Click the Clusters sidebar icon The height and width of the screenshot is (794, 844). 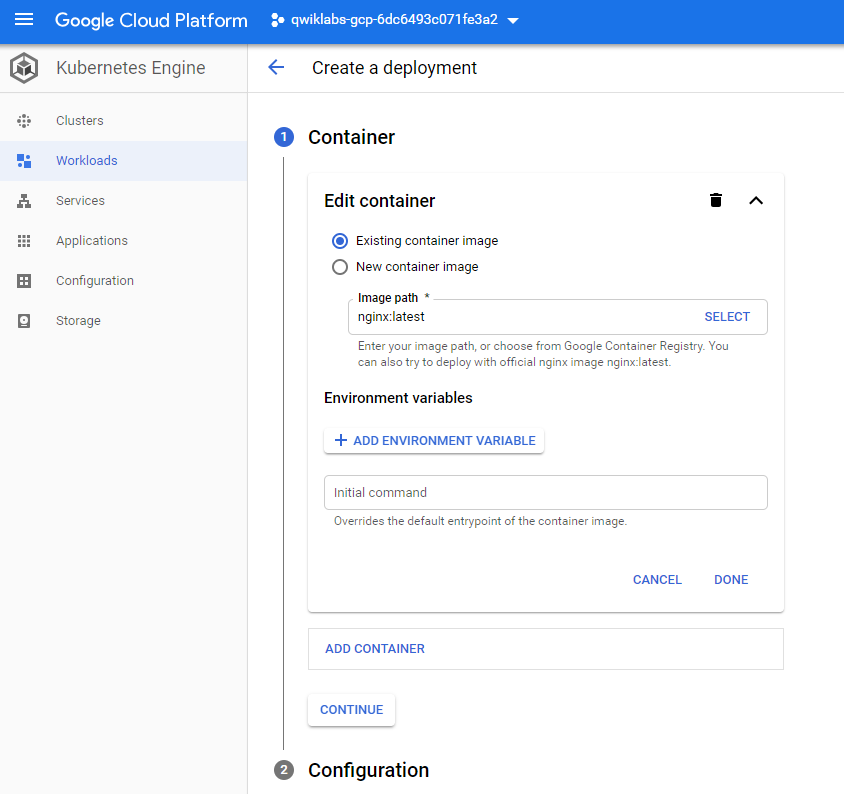point(24,121)
